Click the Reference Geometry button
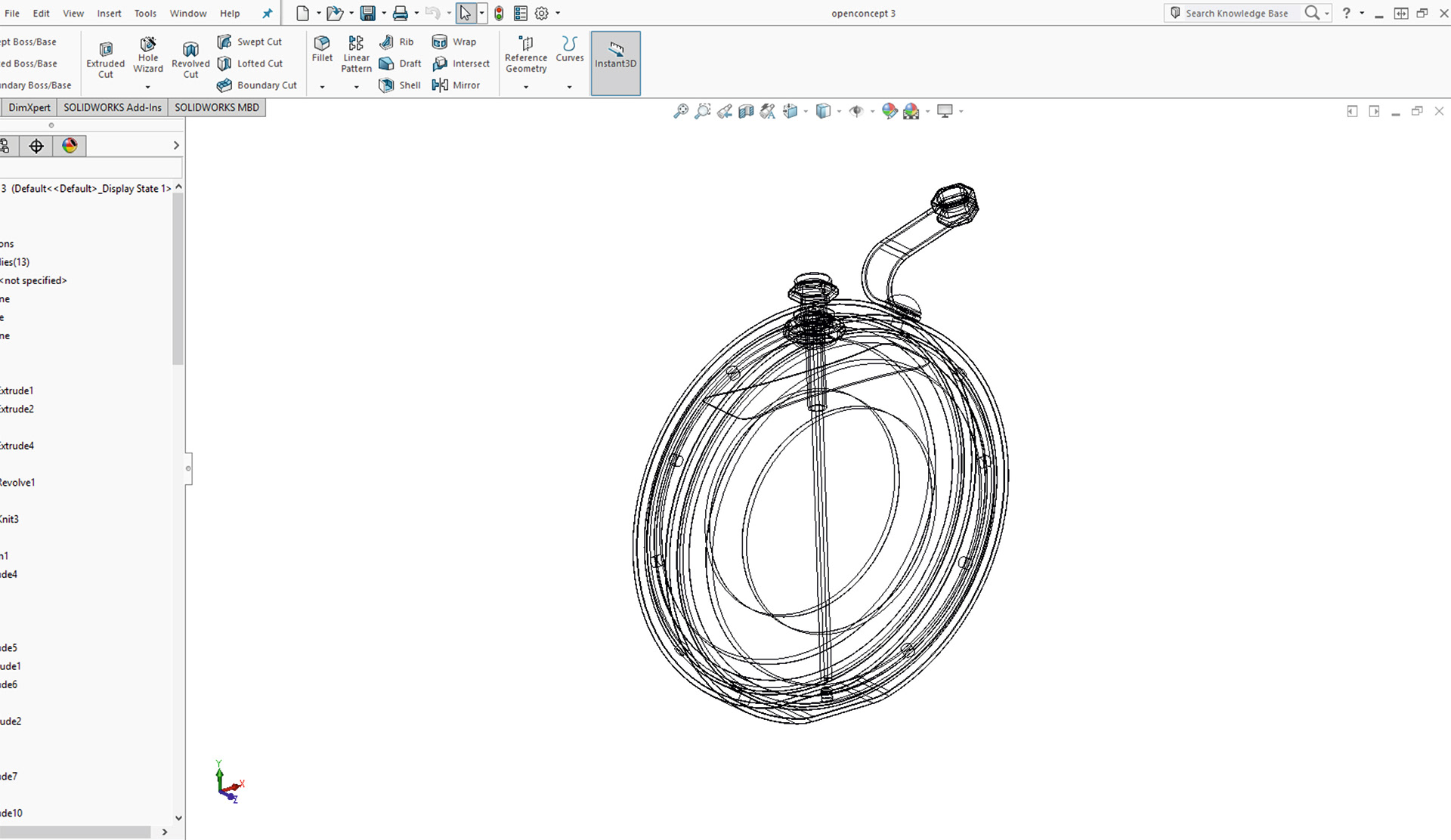1451x840 pixels. [x=526, y=54]
